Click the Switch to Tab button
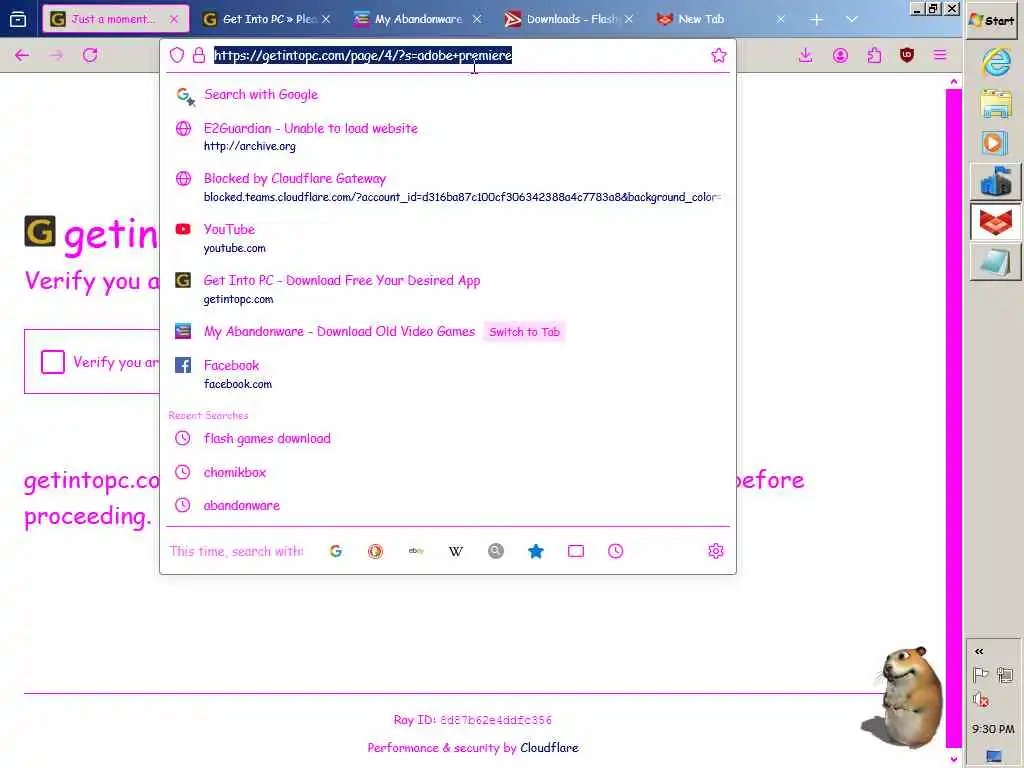The height and width of the screenshot is (768, 1024). 524,332
